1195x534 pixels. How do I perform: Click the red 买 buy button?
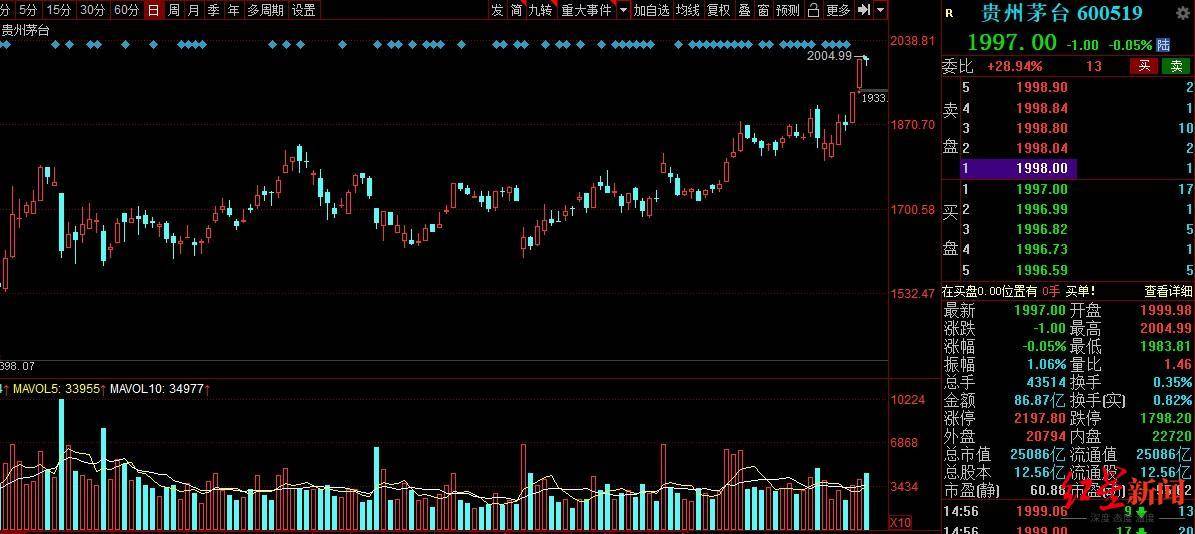1144,66
